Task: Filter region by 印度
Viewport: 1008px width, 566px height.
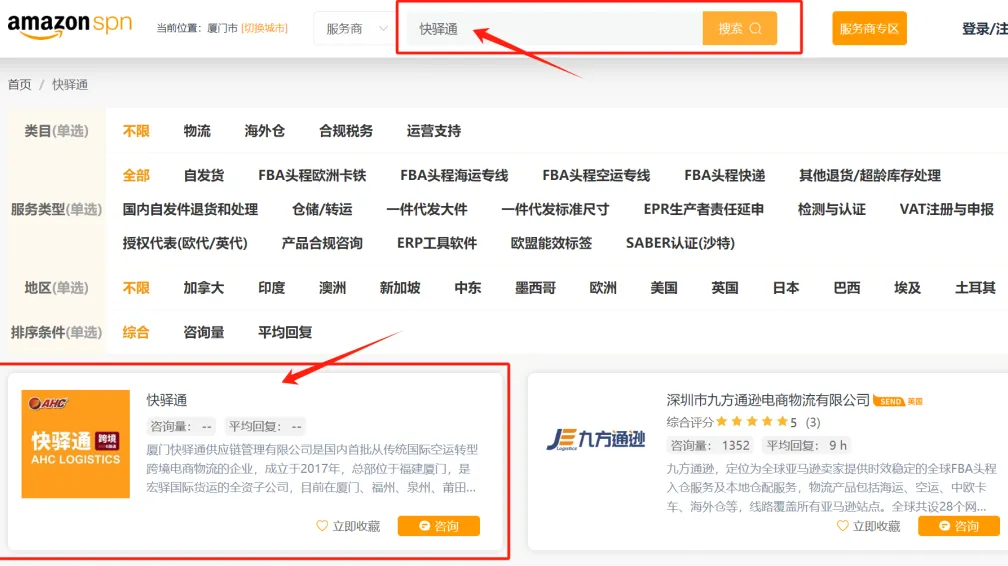Action: [x=271, y=288]
